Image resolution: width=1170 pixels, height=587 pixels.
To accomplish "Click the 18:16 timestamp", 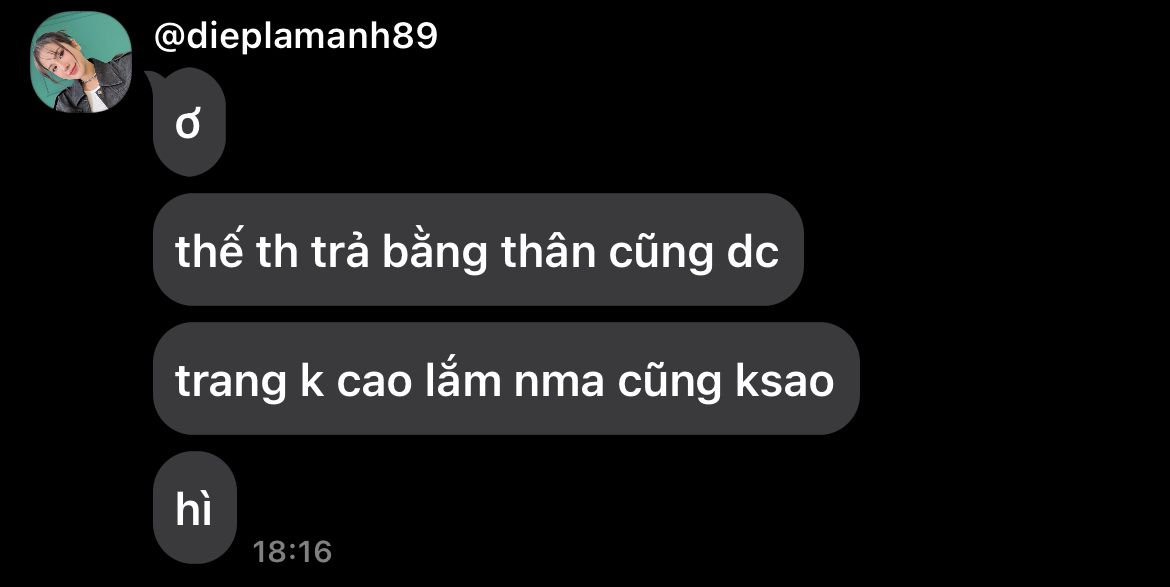I will (x=292, y=552).
